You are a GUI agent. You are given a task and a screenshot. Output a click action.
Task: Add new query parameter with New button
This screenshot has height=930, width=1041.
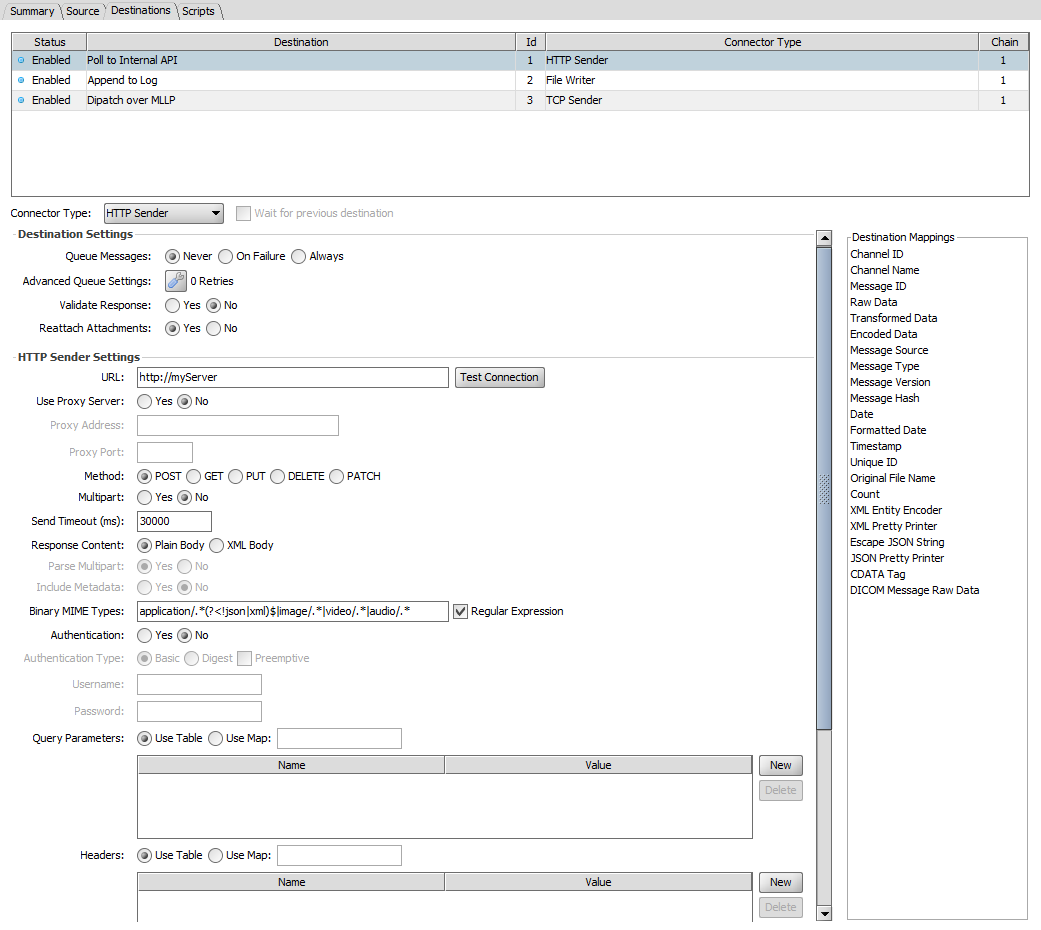tap(780, 765)
